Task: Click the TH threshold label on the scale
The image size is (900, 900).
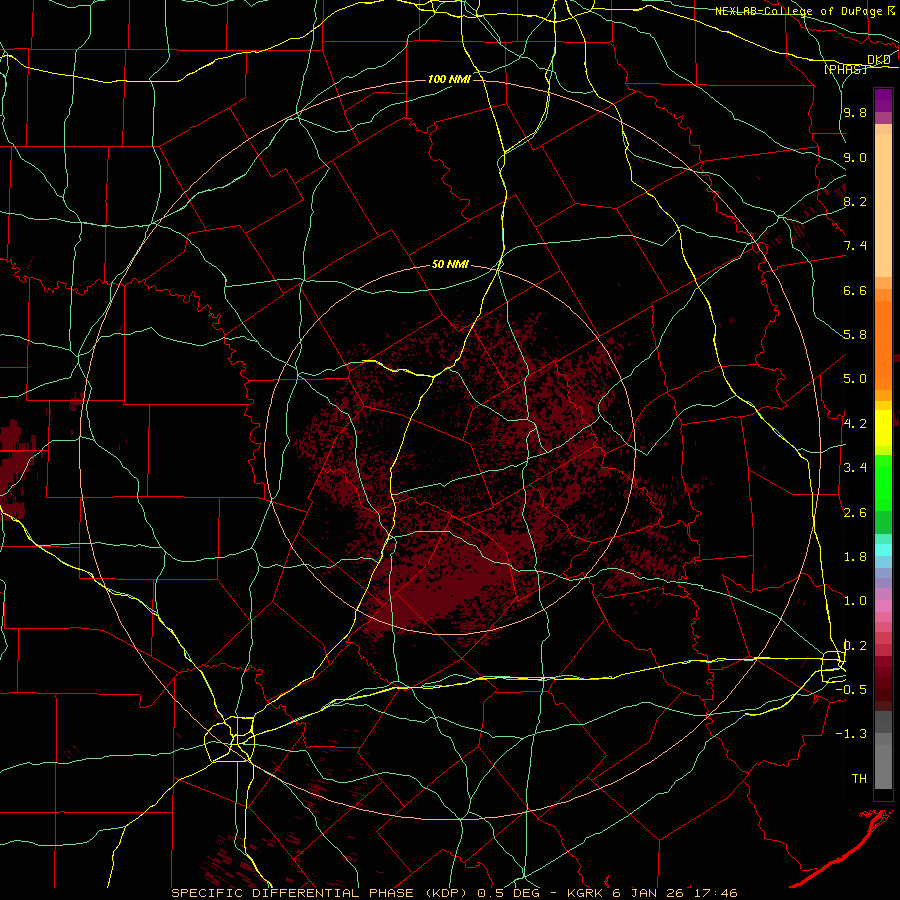Action: [x=859, y=779]
